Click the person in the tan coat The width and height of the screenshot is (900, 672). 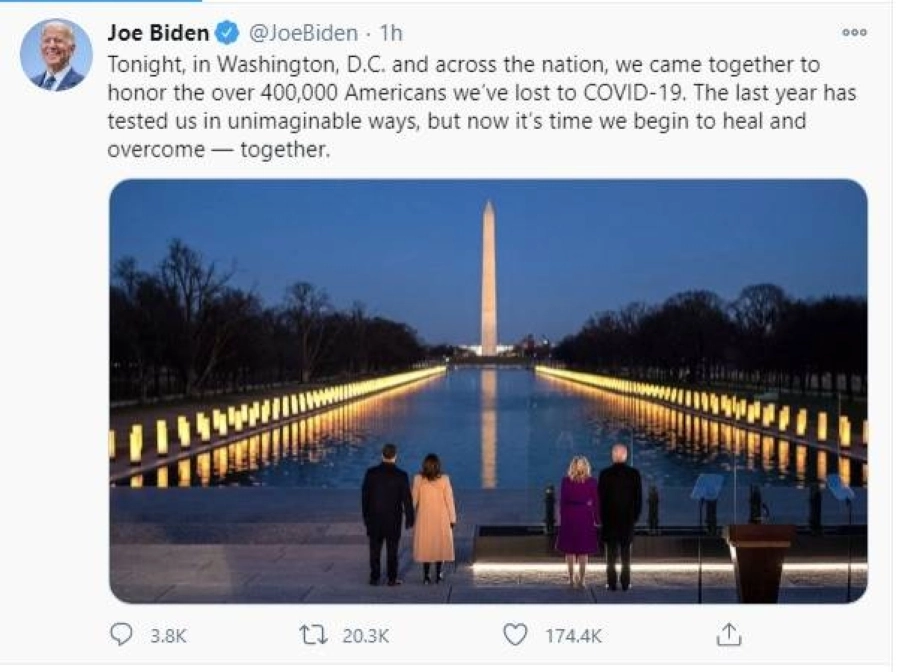click(x=434, y=515)
